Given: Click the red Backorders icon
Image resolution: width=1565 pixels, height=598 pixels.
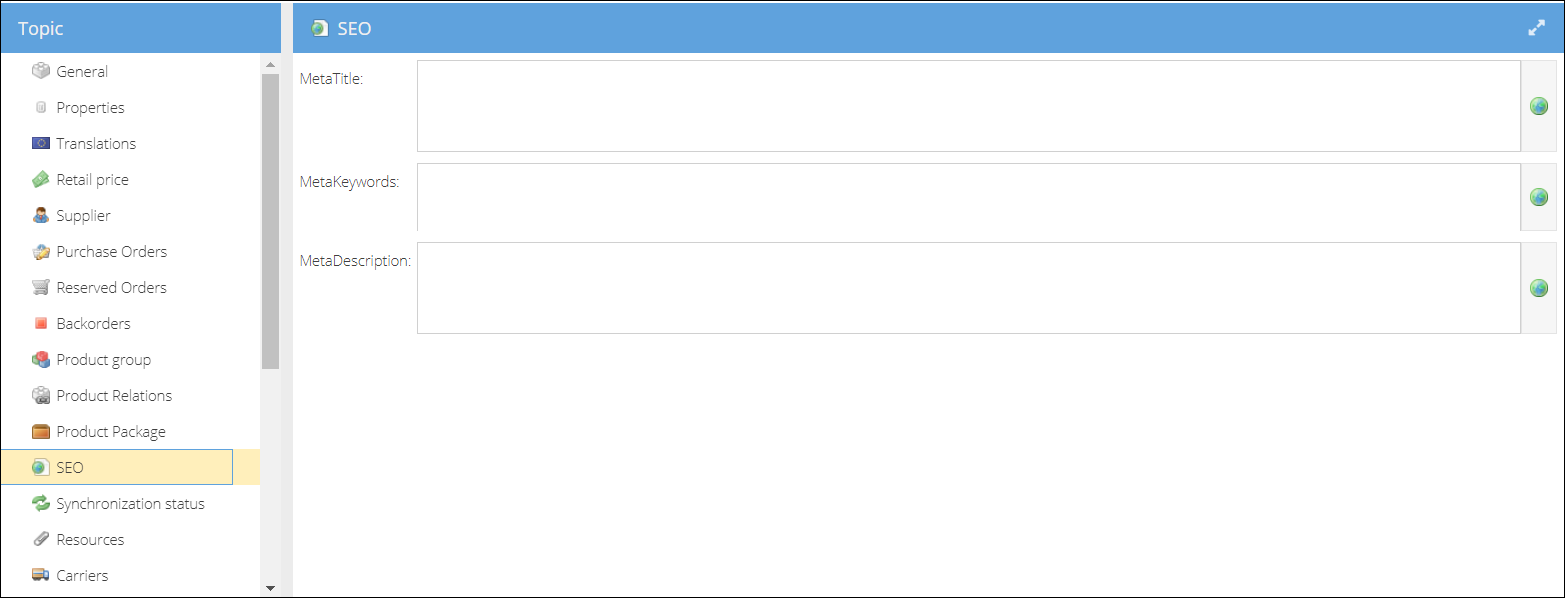Looking at the screenshot, I should point(41,323).
